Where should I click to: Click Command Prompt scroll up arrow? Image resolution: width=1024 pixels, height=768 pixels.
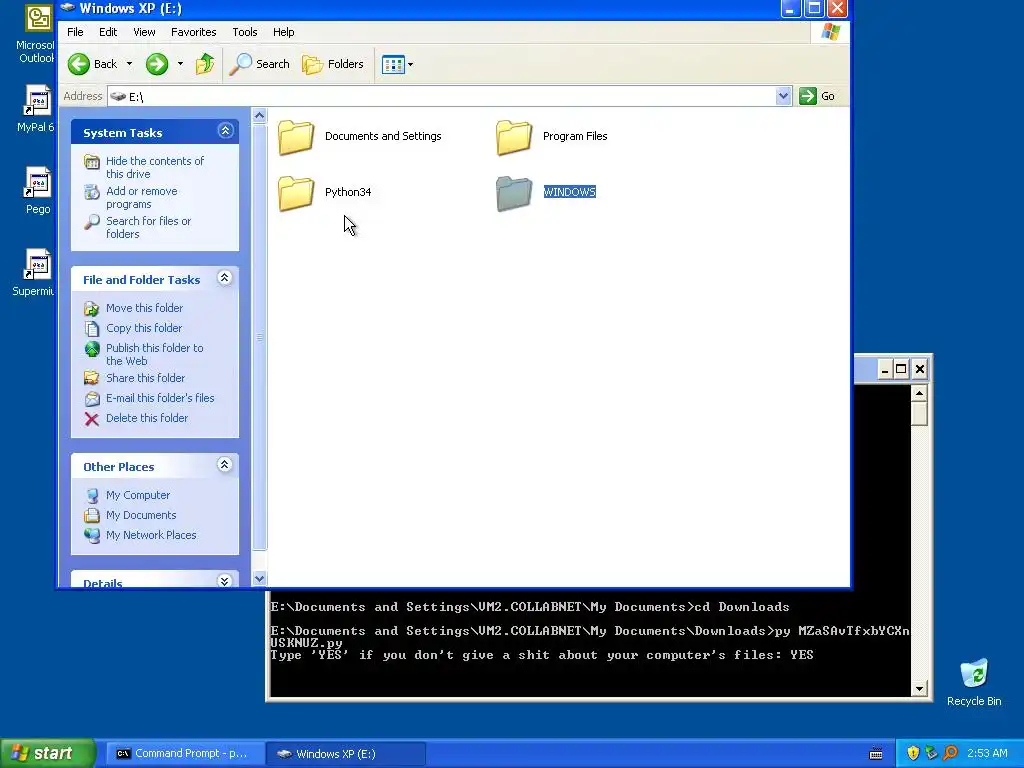click(x=920, y=393)
